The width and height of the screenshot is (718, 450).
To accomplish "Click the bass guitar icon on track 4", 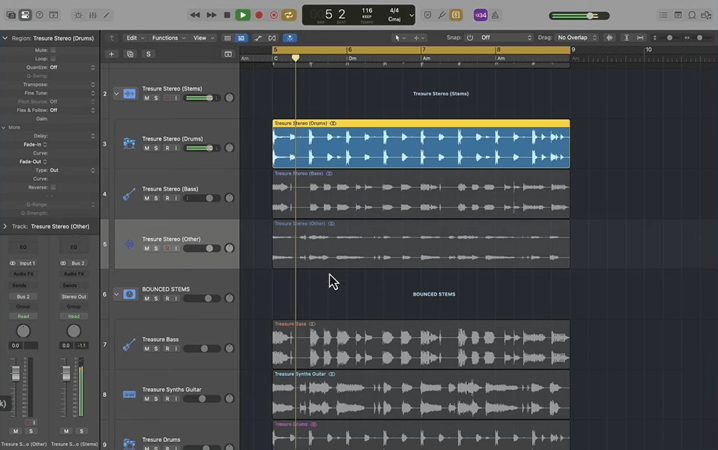I will coord(129,194).
